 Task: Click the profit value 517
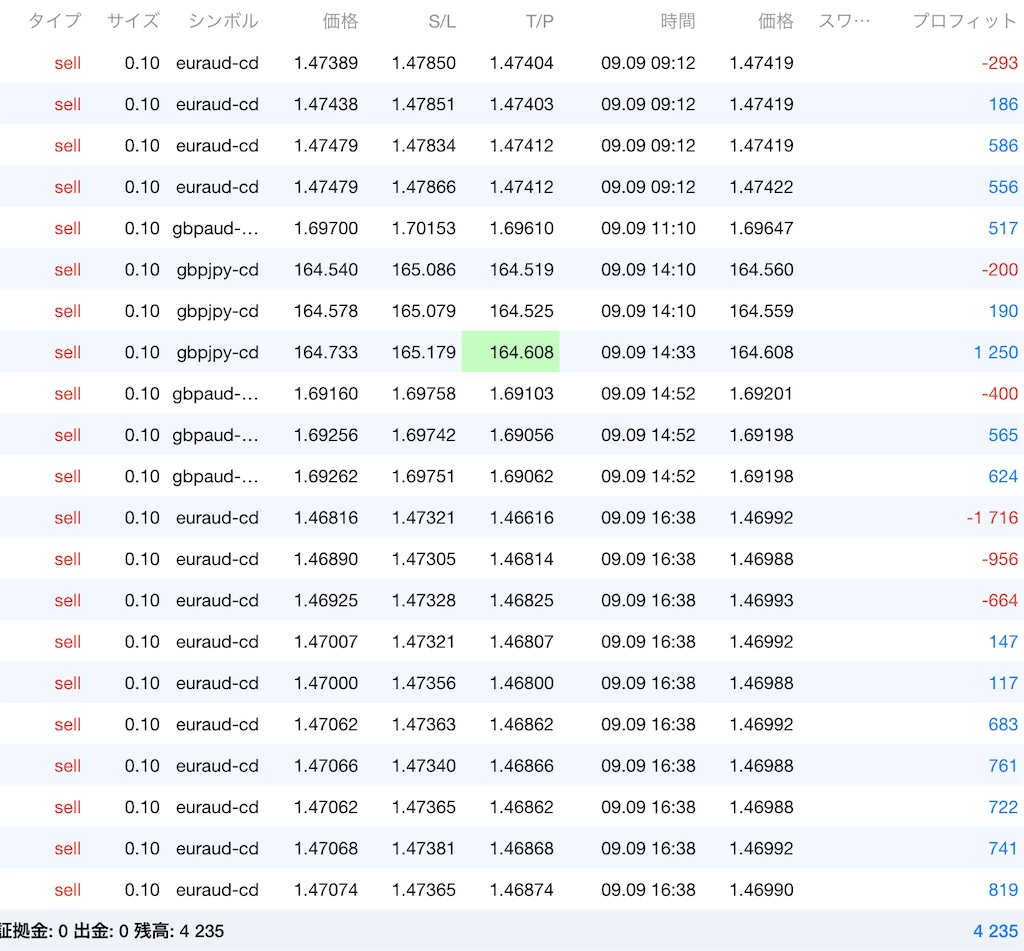tap(1003, 228)
